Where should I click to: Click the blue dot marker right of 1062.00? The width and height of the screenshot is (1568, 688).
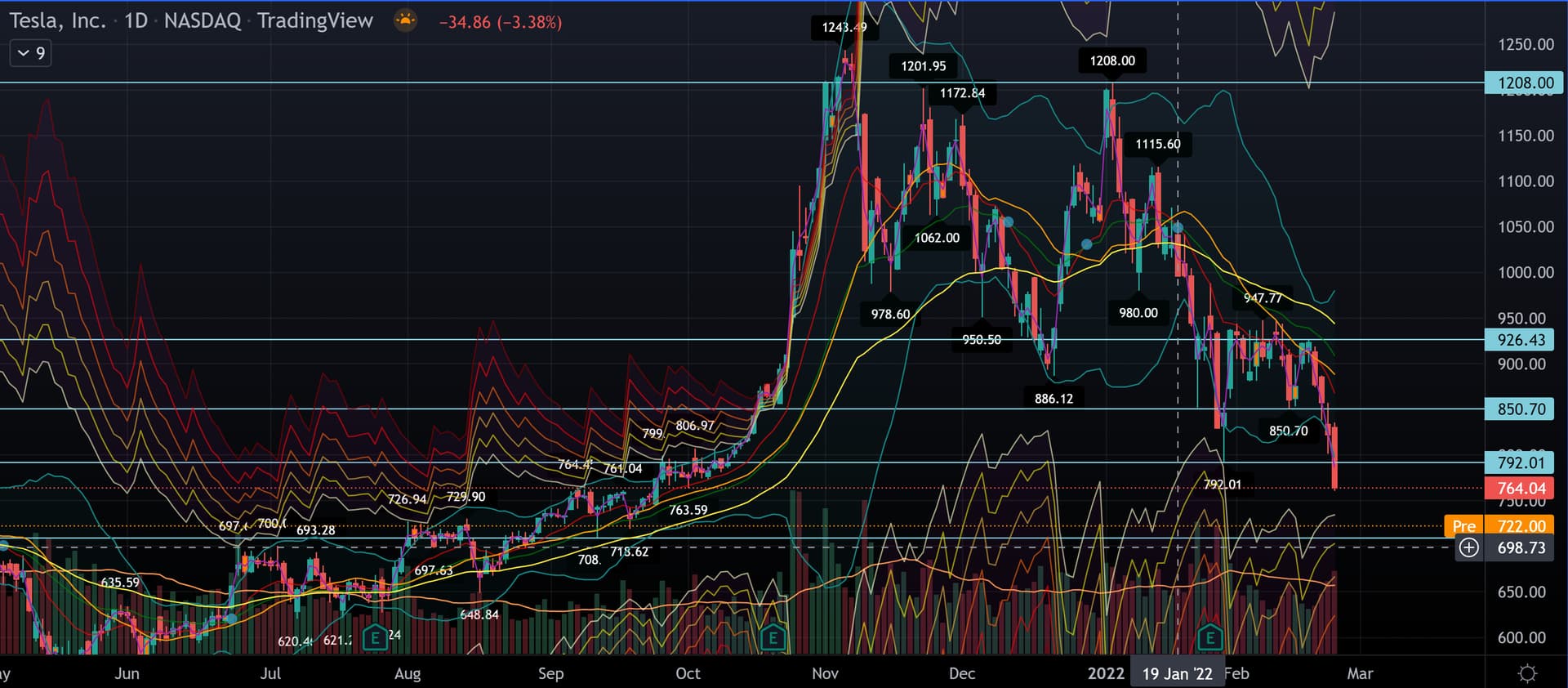[1009, 221]
